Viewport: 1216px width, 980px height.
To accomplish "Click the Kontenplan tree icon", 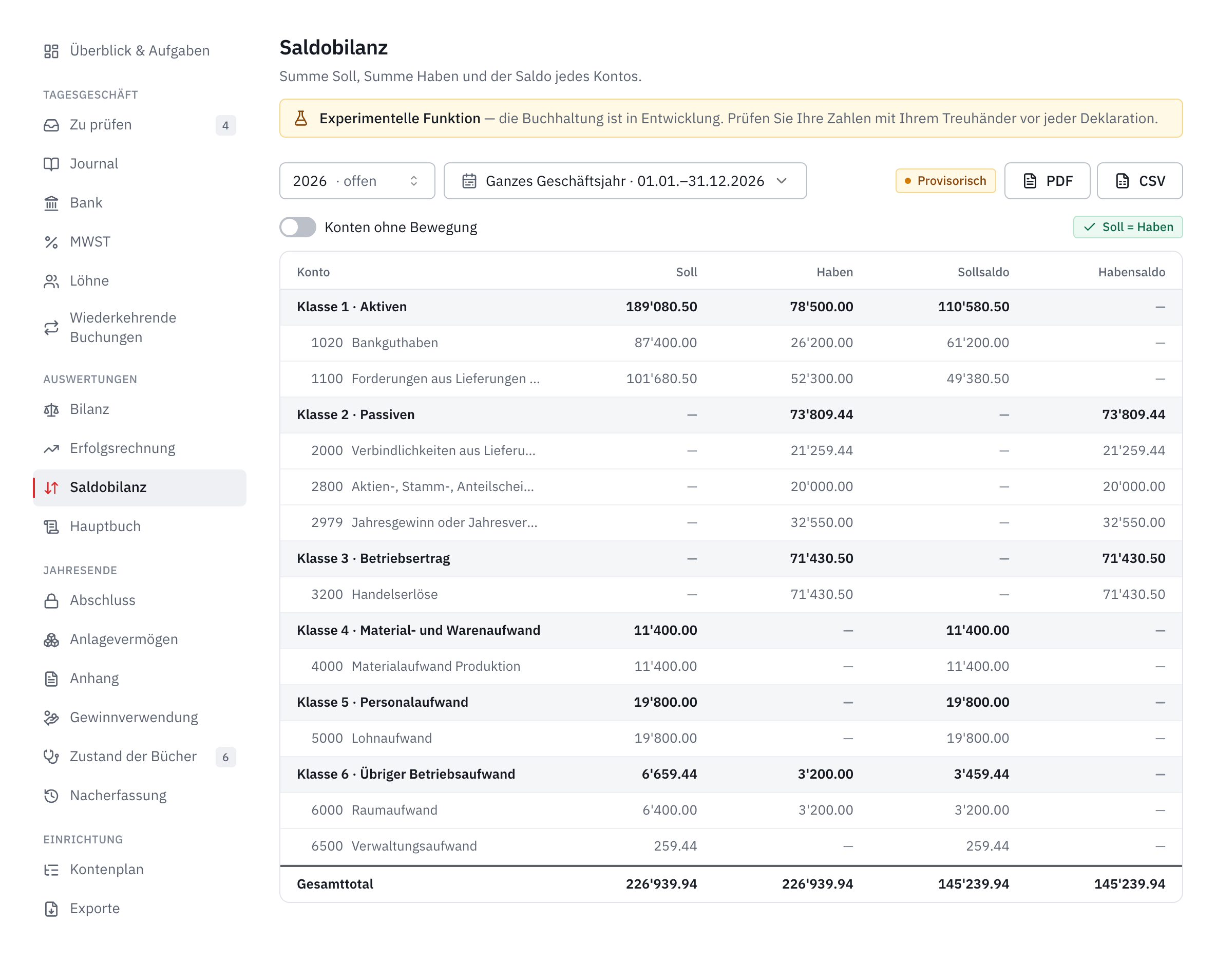I will click(51, 870).
